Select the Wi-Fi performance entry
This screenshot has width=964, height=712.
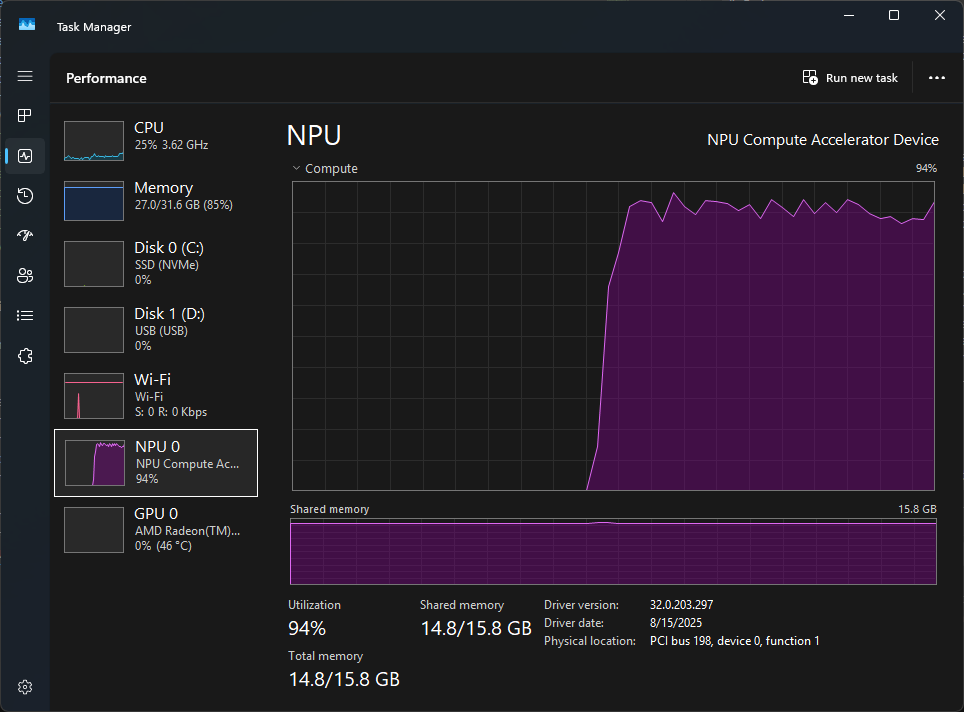155,395
